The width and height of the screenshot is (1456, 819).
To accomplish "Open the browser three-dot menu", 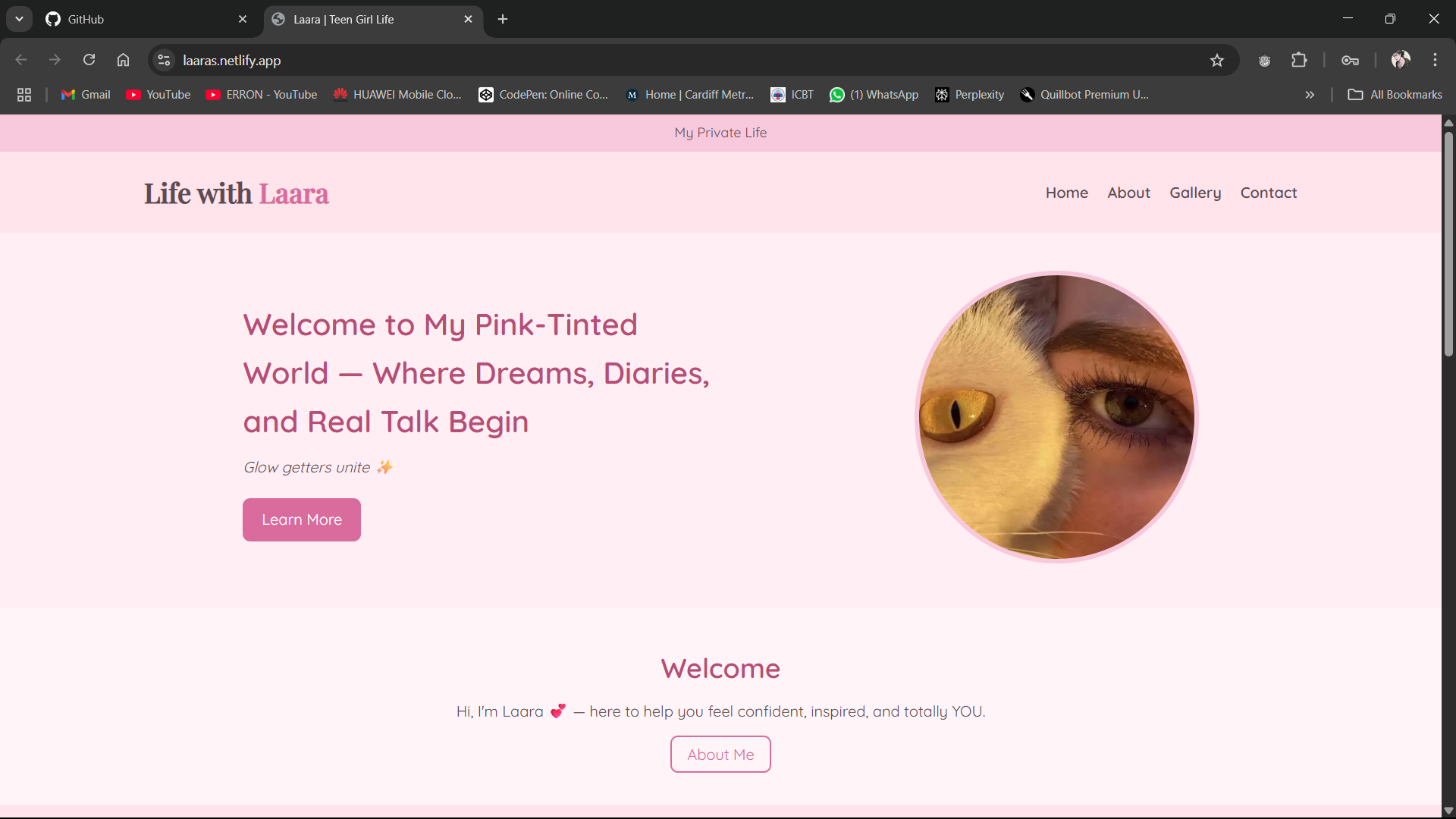I will point(1436,59).
